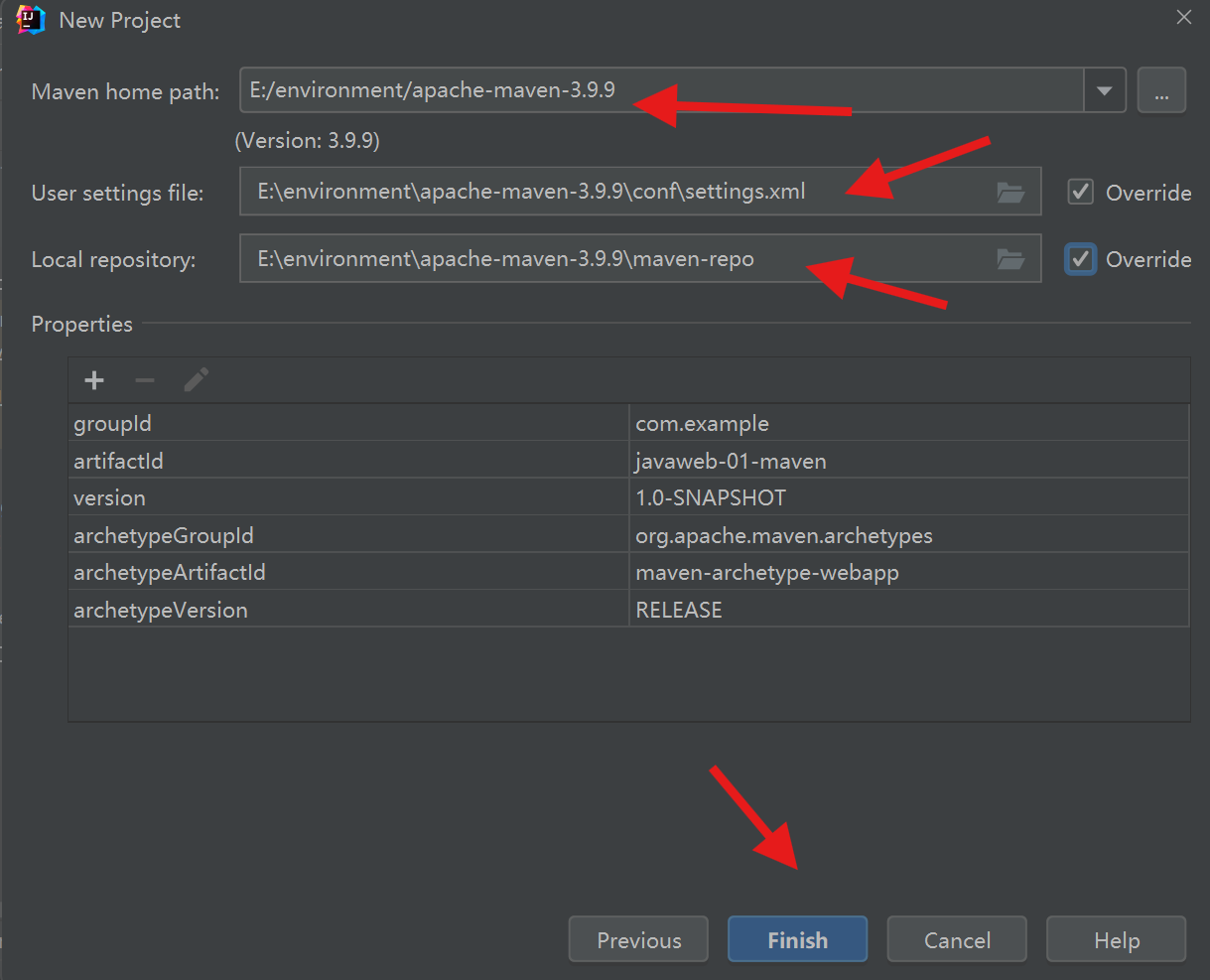Image resolution: width=1210 pixels, height=980 pixels.
Task: Expand the Maven home path dropdown arrow
Action: (x=1105, y=91)
